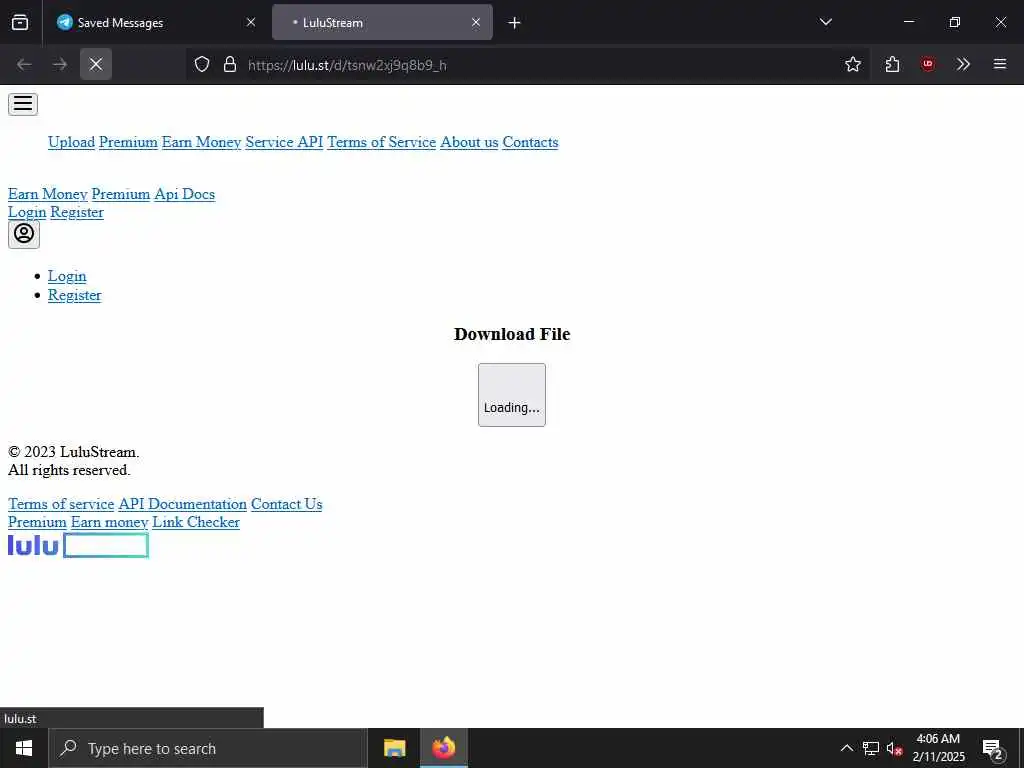Open the Upload link

click(71, 142)
